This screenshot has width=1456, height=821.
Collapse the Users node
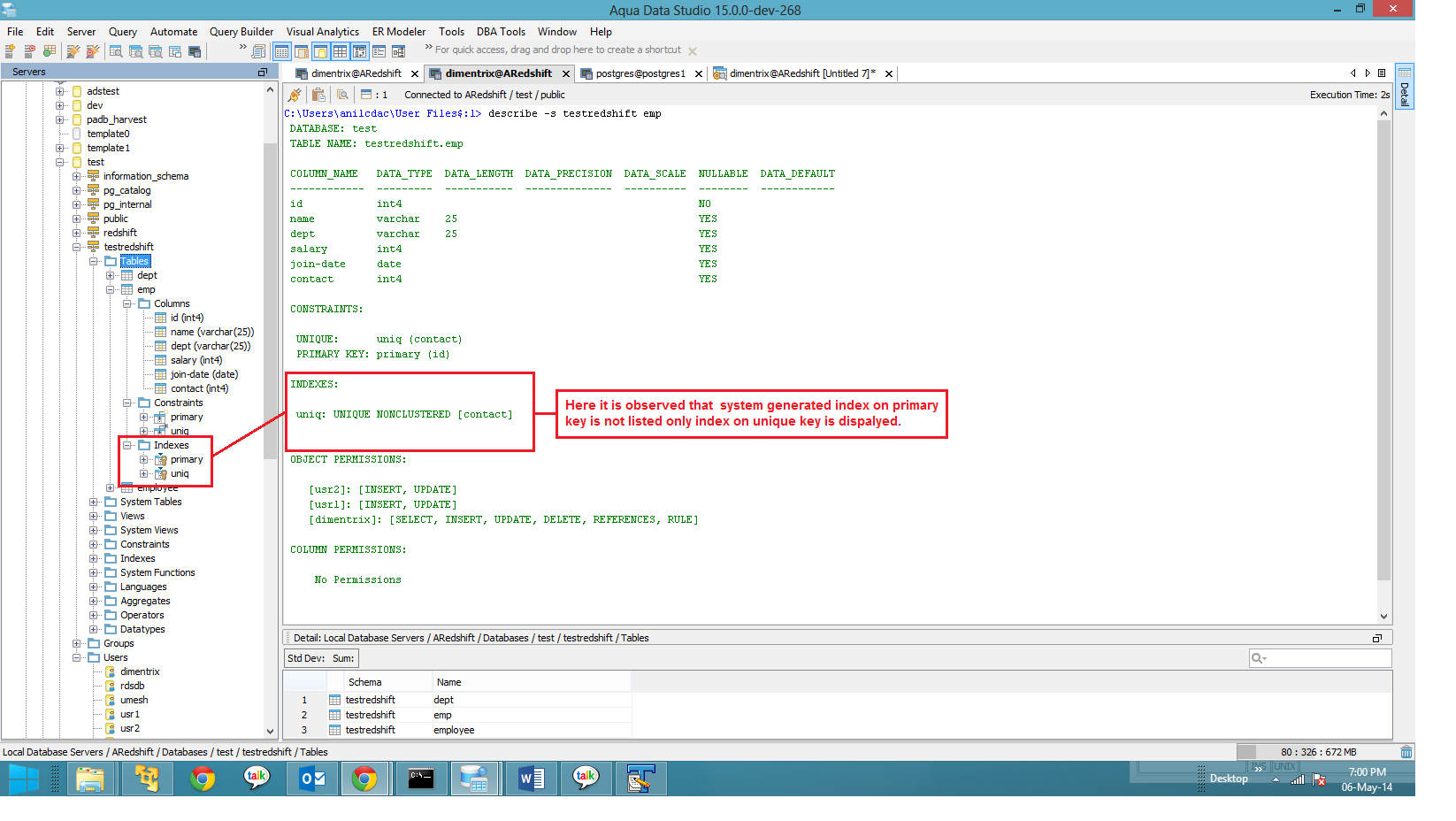(77, 657)
